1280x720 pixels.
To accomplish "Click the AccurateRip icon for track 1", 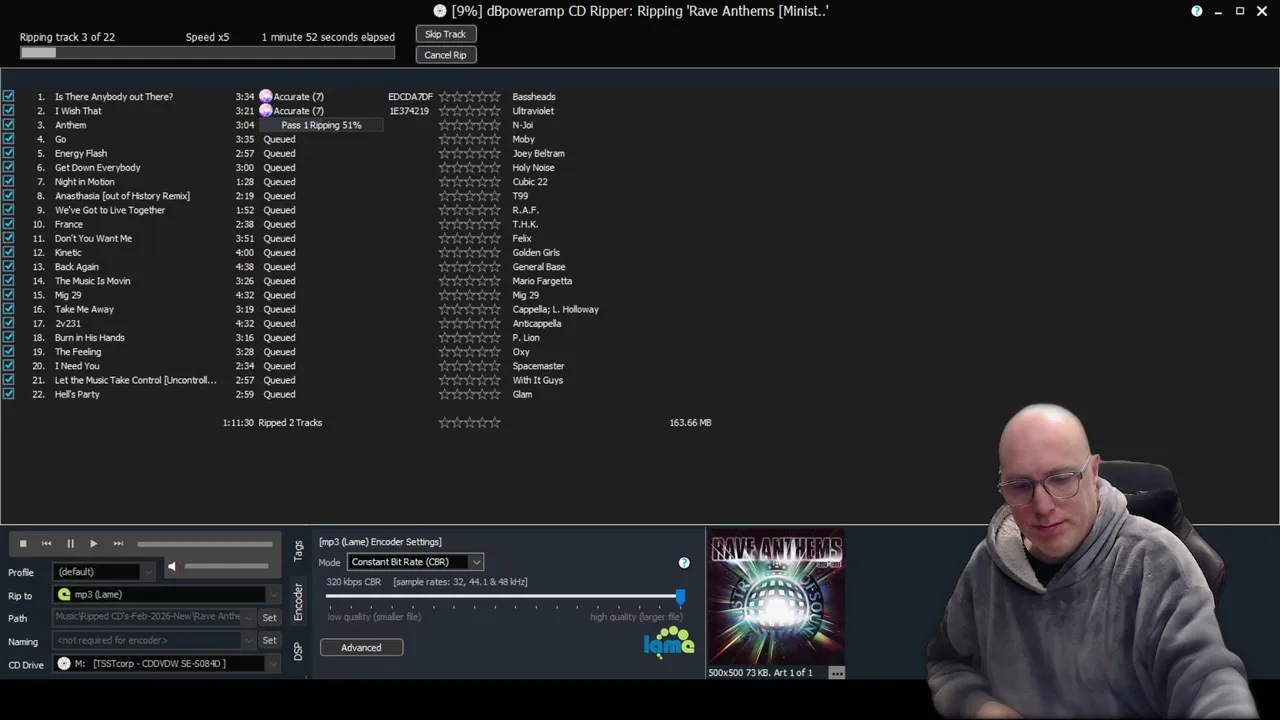I will coord(265,97).
